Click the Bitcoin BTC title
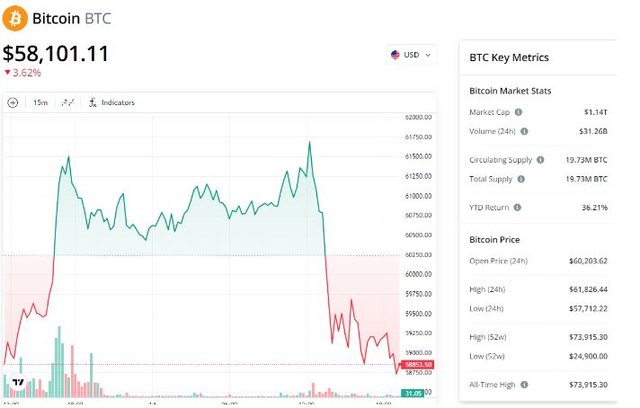 click(71, 18)
